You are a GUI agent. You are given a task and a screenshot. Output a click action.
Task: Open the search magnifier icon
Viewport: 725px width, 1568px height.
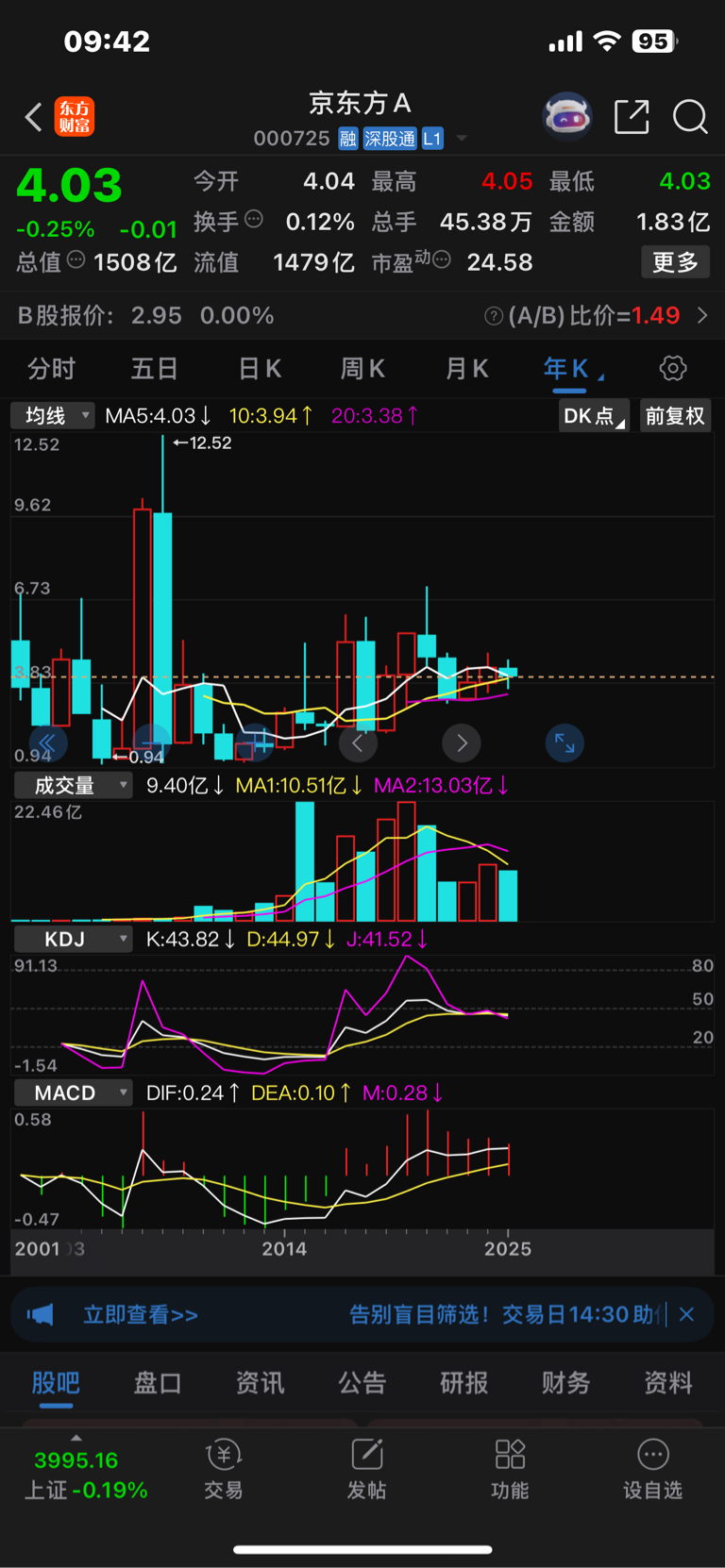pyautogui.click(x=690, y=117)
